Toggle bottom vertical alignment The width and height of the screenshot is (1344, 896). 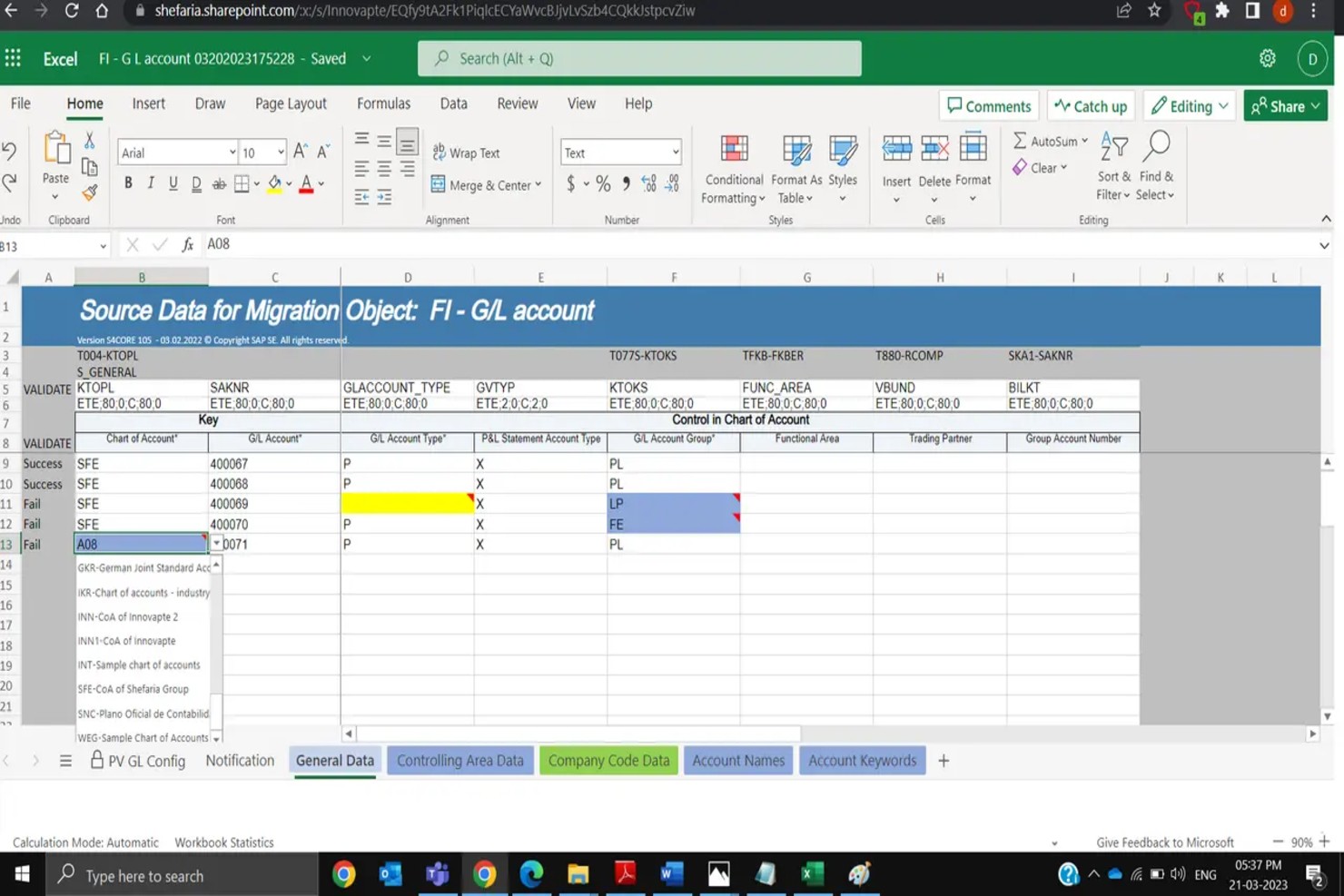coord(407,142)
